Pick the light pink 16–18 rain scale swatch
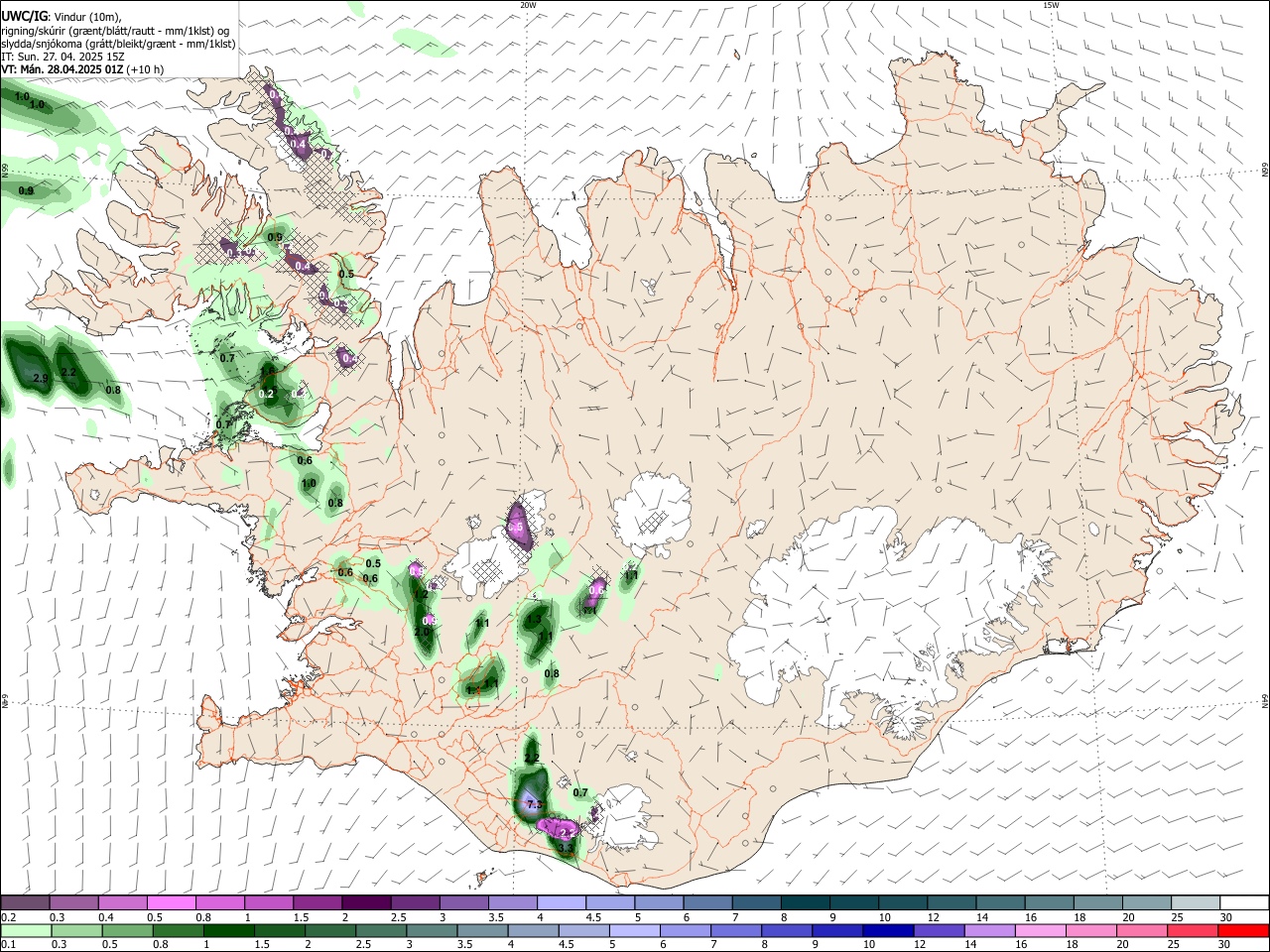The width and height of the screenshot is (1270, 952). point(1041,930)
